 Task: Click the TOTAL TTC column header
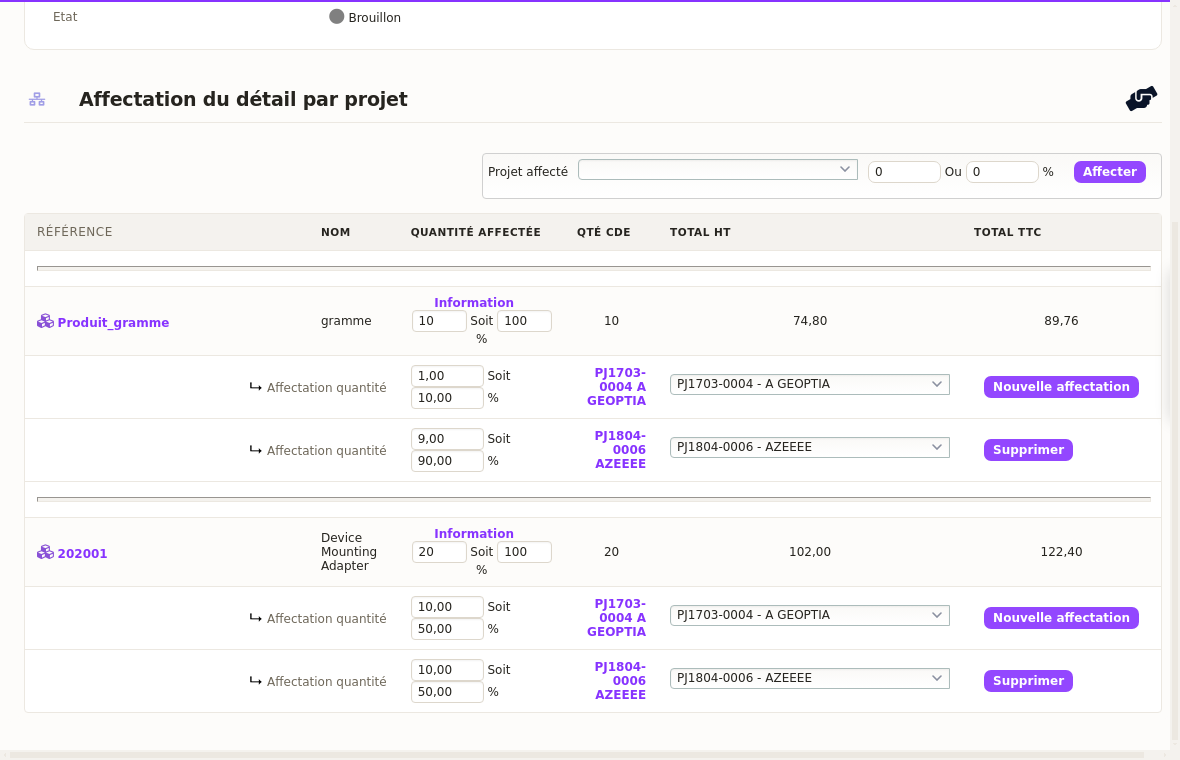pos(1008,232)
